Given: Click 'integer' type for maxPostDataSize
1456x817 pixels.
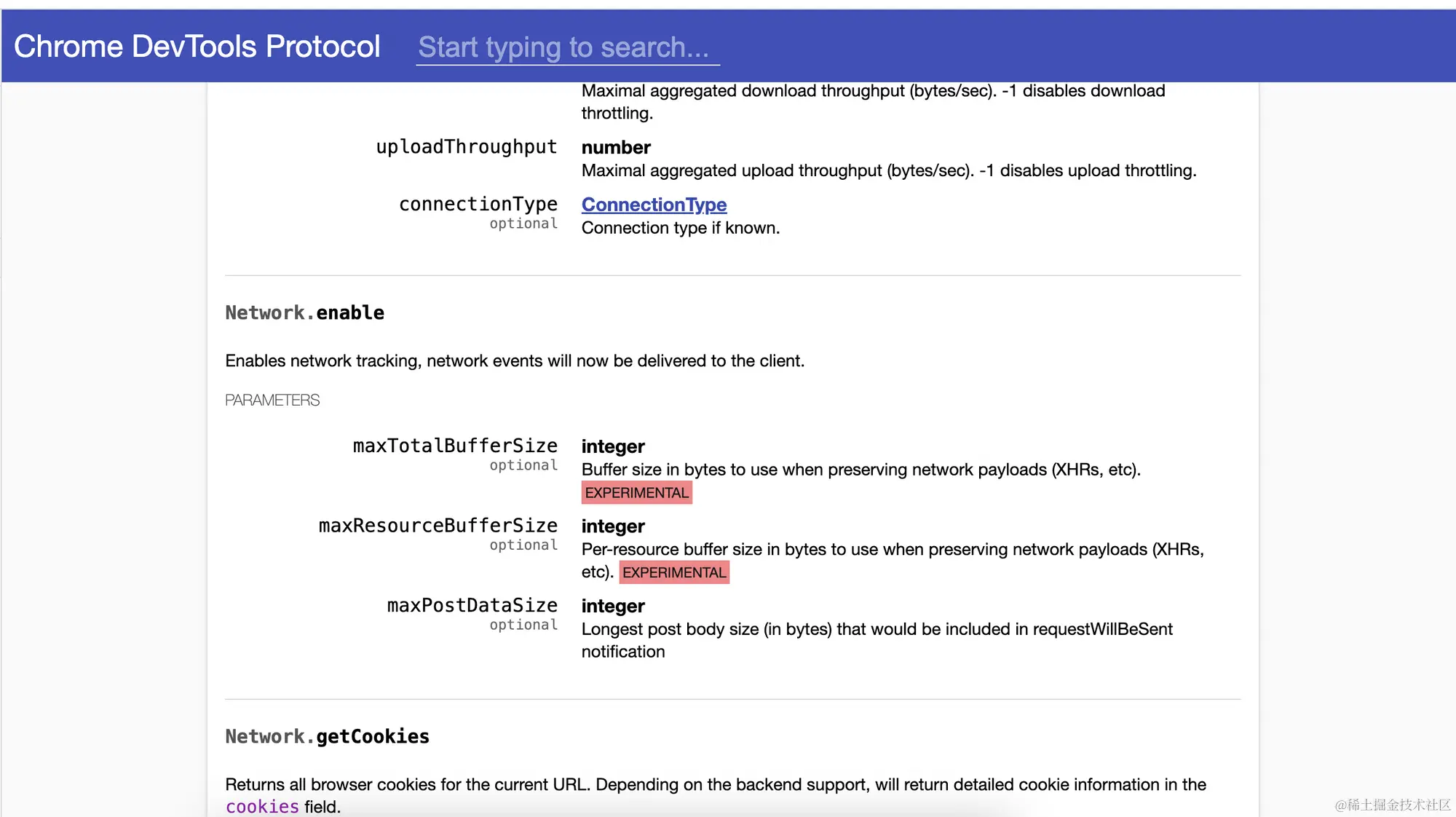Looking at the screenshot, I should pyautogui.click(x=612, y=607).
